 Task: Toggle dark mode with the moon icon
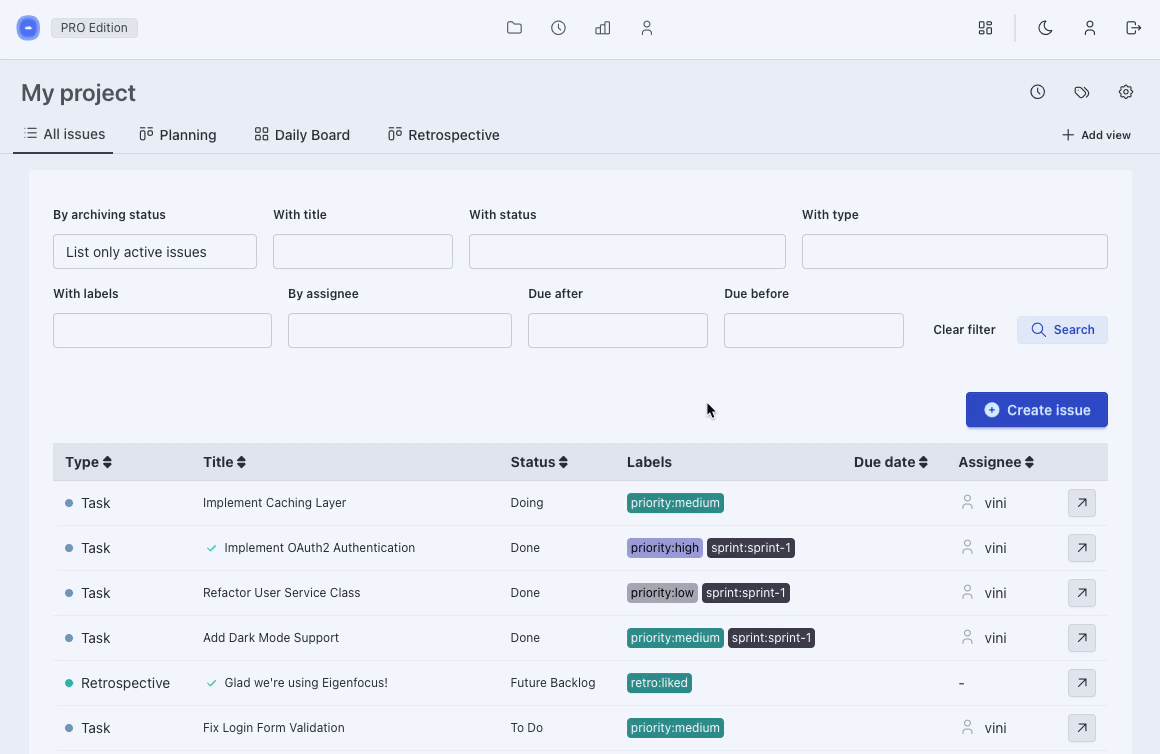point(1045,28)
